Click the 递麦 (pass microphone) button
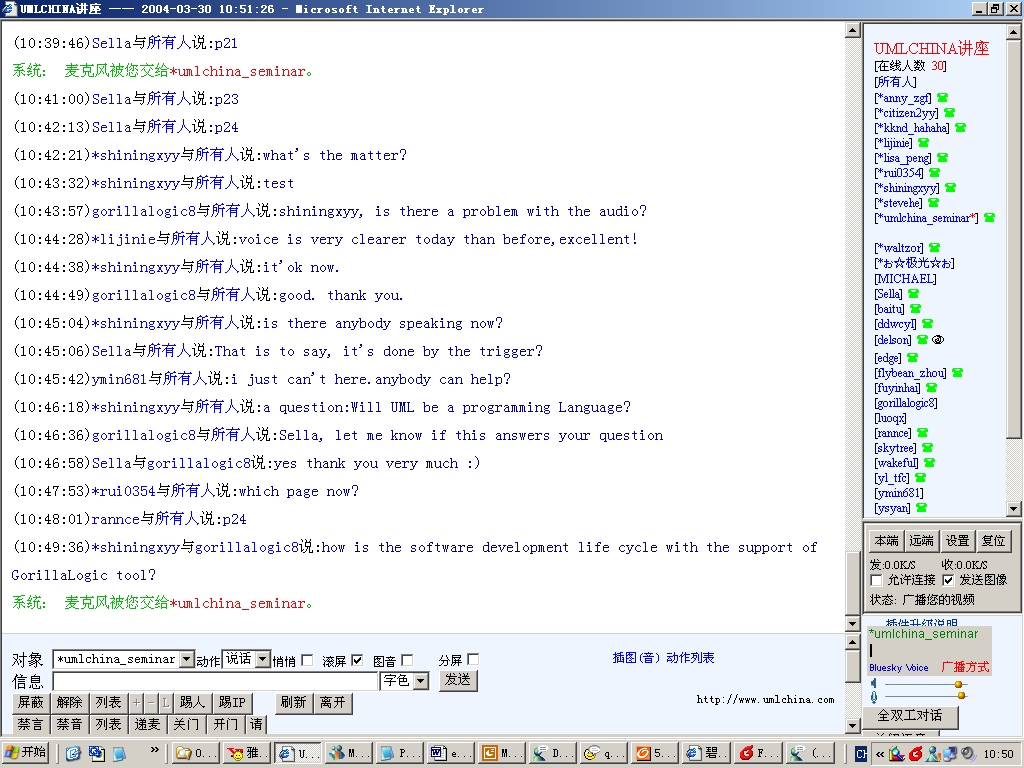The width and height of the screenshot is (1024, 768). [148, 724]
